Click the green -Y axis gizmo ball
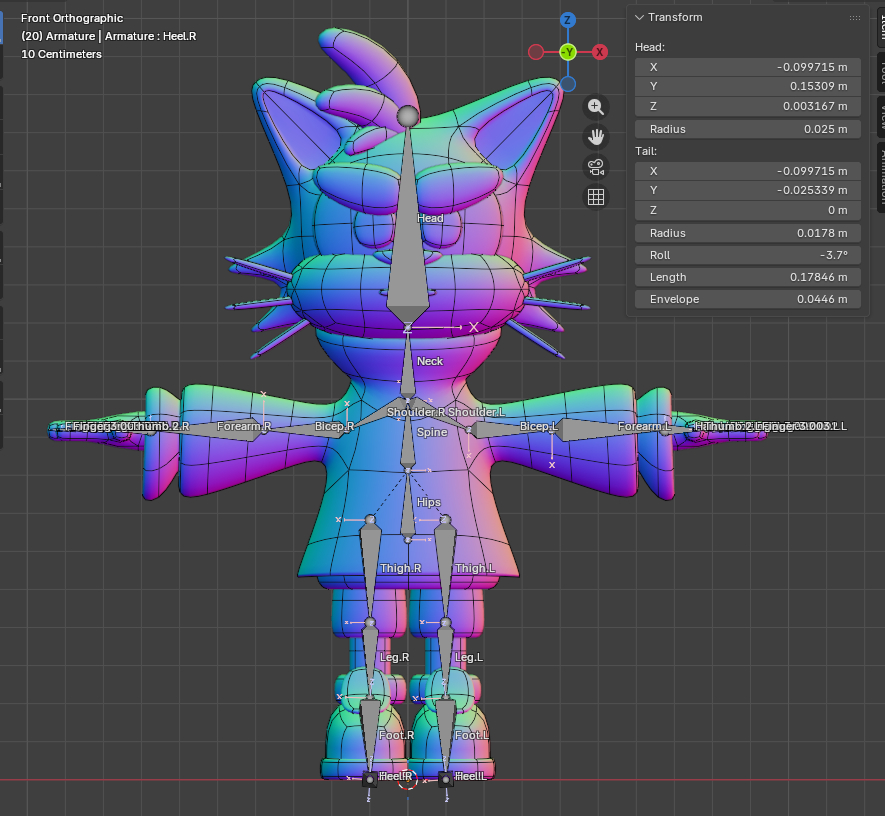This screenshot has width=885, height=816. [568, 52]
